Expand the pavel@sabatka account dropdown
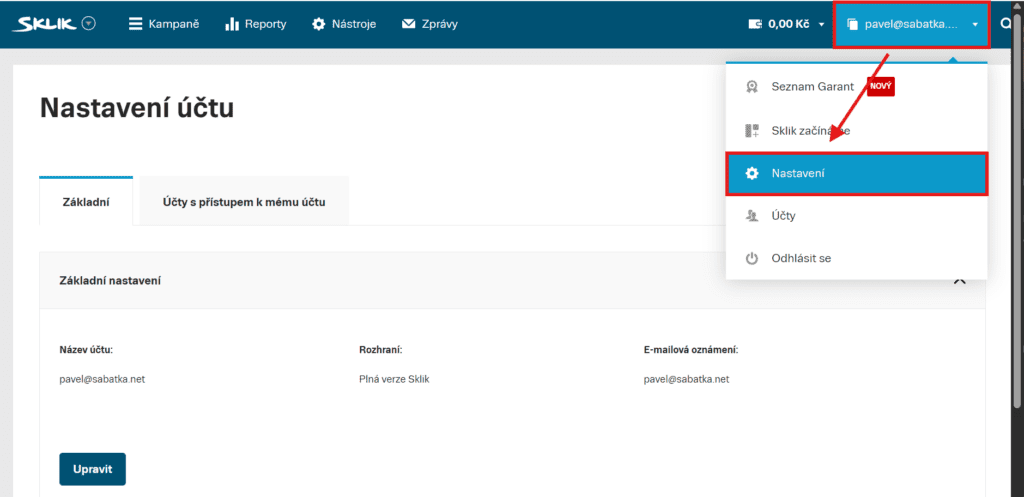Image resolution: width=1024 pixels, height=497 pixels. (911, 24)
